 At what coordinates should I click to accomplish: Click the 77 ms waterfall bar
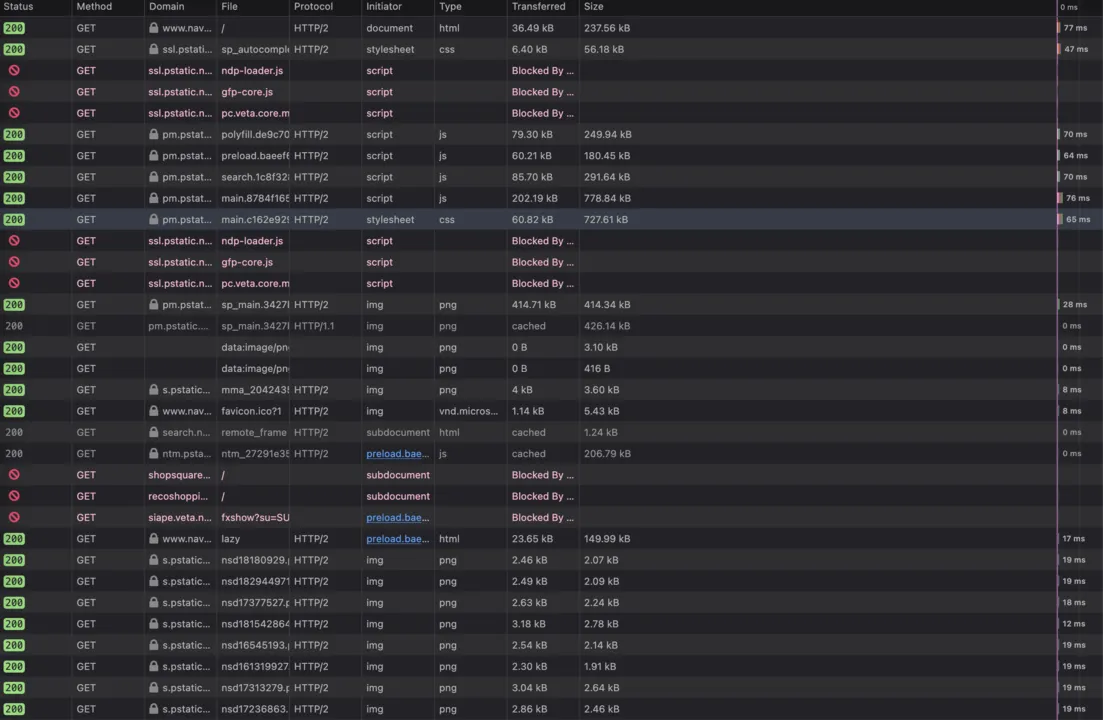pos(1059,28)
